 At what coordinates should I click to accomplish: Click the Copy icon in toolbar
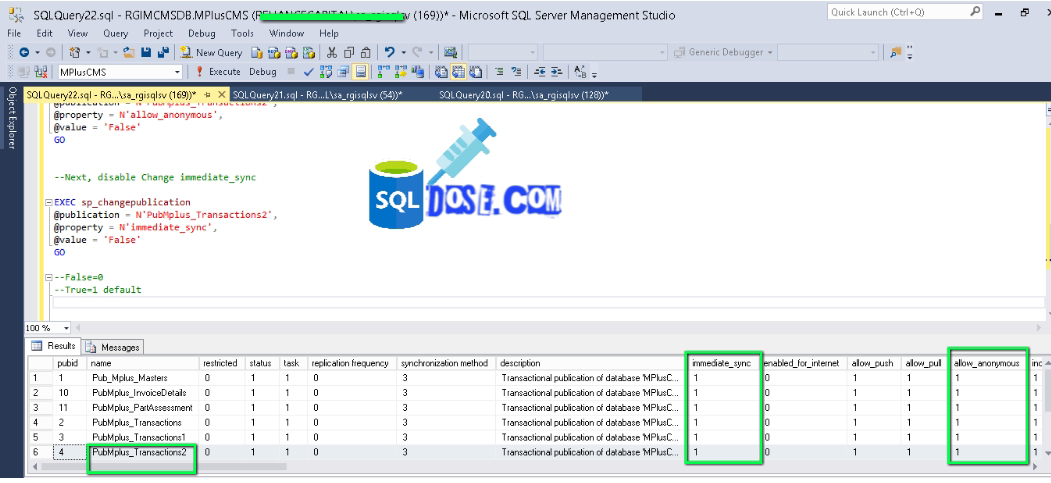coord(349,52)
